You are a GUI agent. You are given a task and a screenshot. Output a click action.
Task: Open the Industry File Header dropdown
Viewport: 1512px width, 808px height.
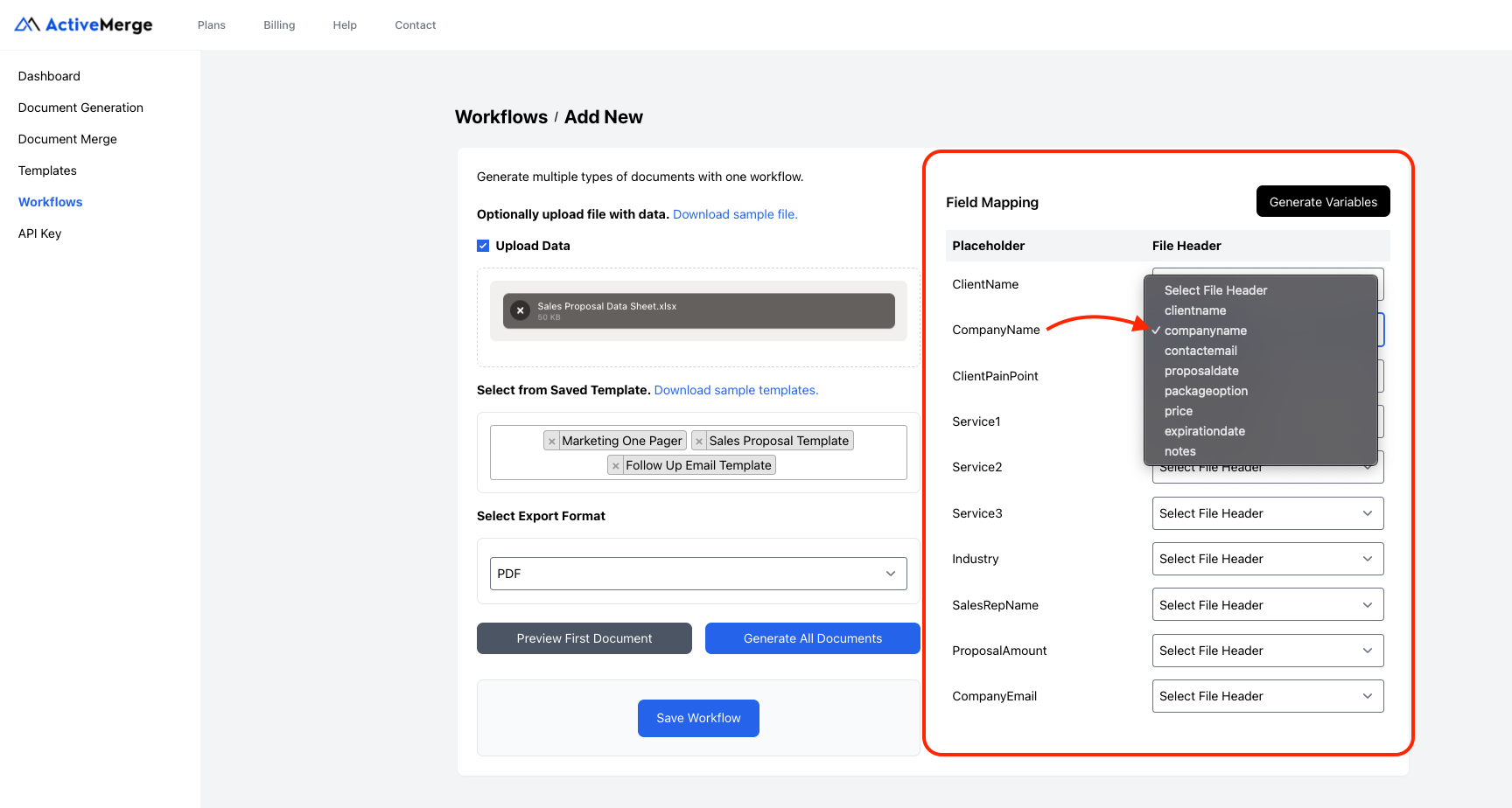(1266, 559)
